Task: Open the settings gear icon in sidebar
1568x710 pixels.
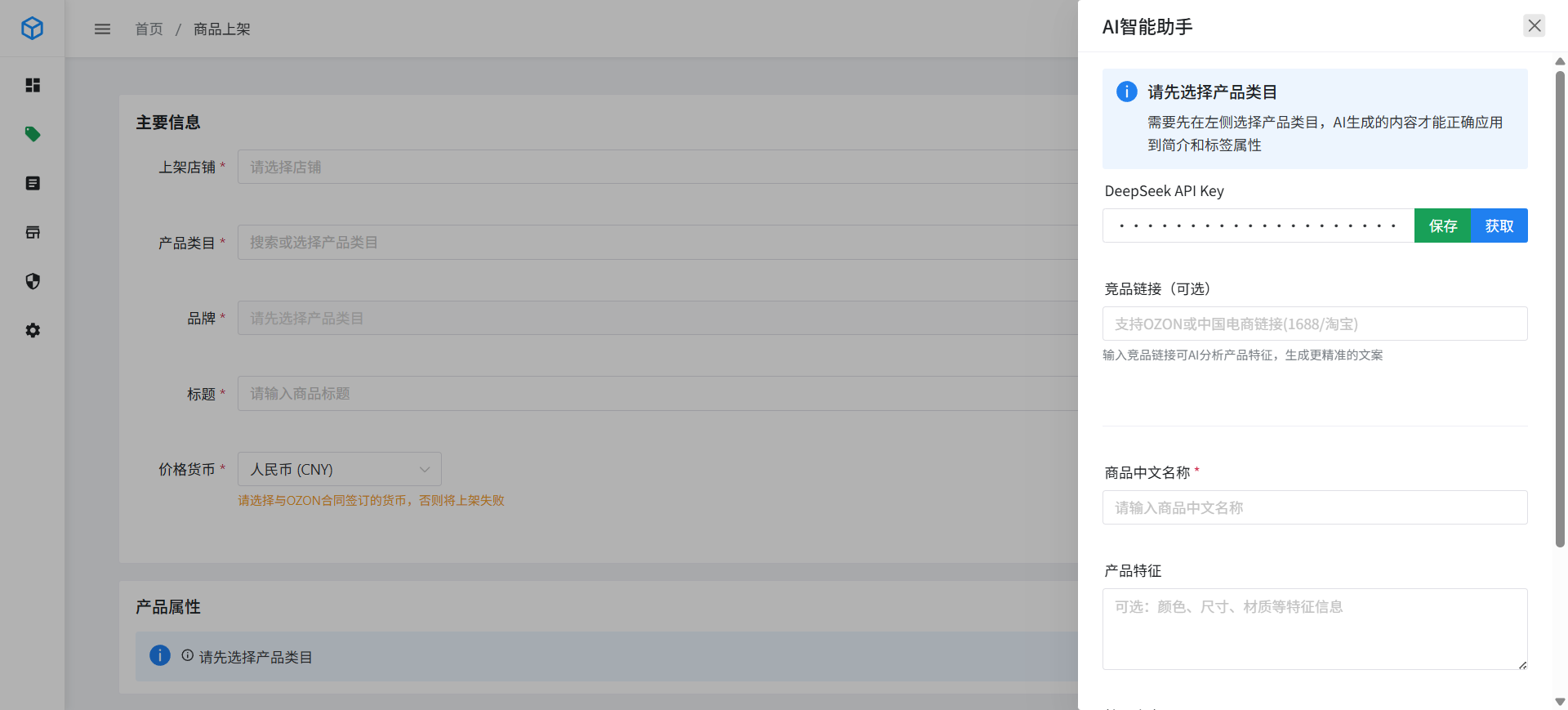Action: pos(33,330)
